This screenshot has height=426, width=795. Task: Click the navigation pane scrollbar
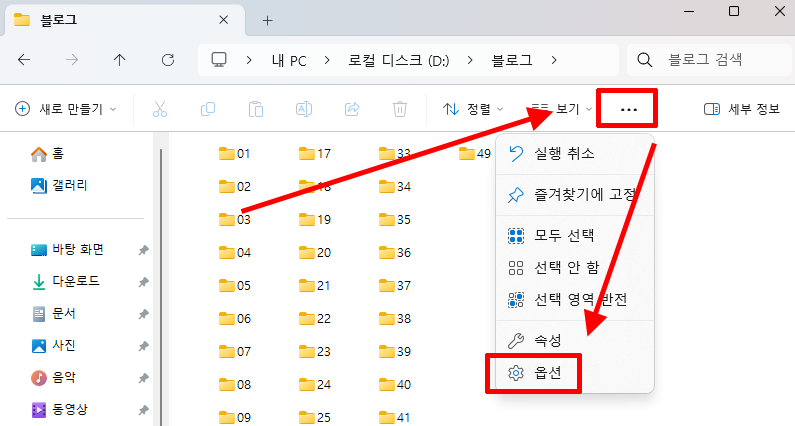pyautogui.click(x=161, y=287)
